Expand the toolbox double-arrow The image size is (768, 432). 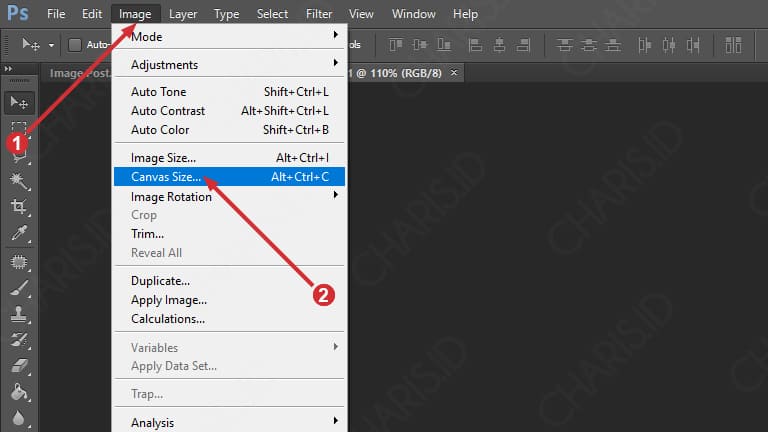click(x=8, y=69)
